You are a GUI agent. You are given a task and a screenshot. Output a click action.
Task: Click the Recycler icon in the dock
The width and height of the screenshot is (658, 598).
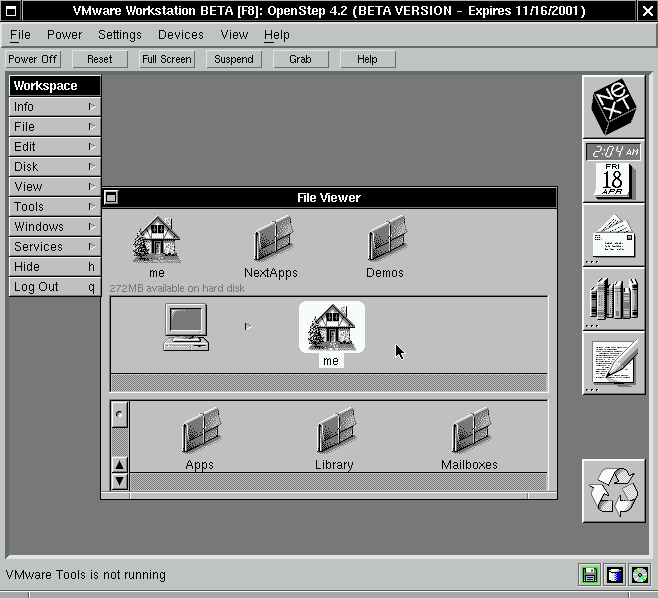point(613,490)
